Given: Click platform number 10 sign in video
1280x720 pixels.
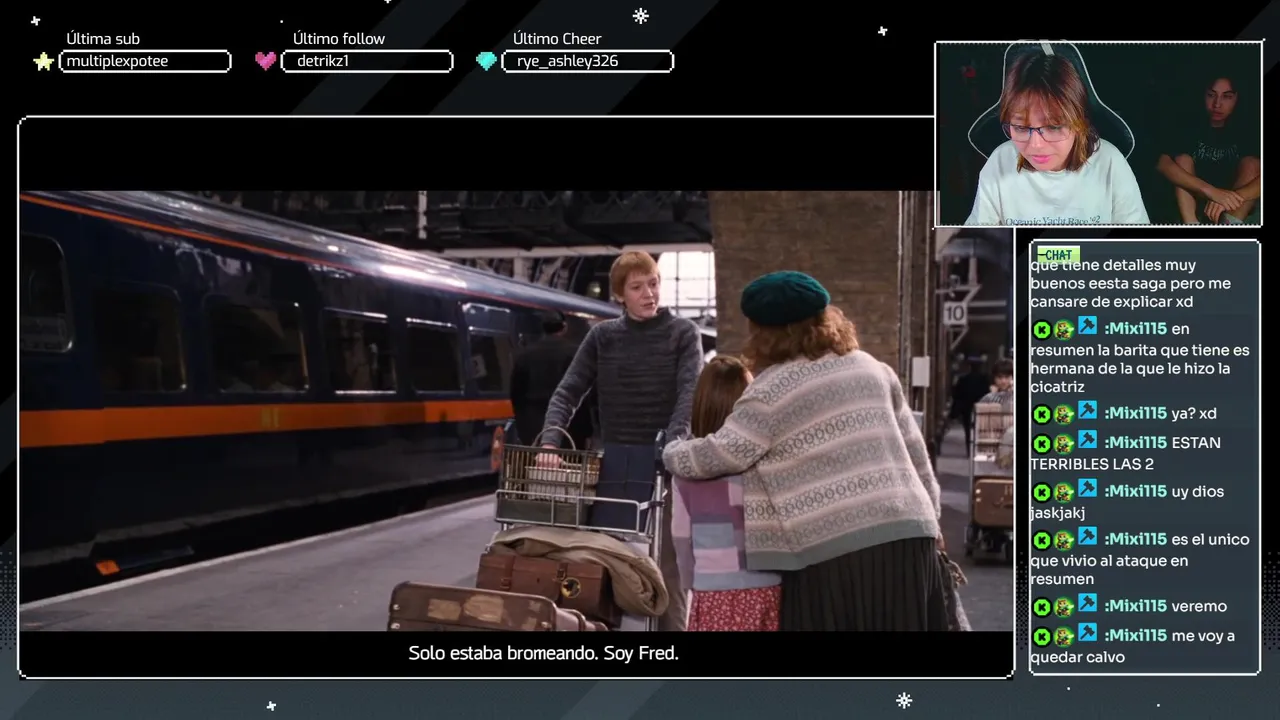Looking at the screenshot, I should (955, 314).
